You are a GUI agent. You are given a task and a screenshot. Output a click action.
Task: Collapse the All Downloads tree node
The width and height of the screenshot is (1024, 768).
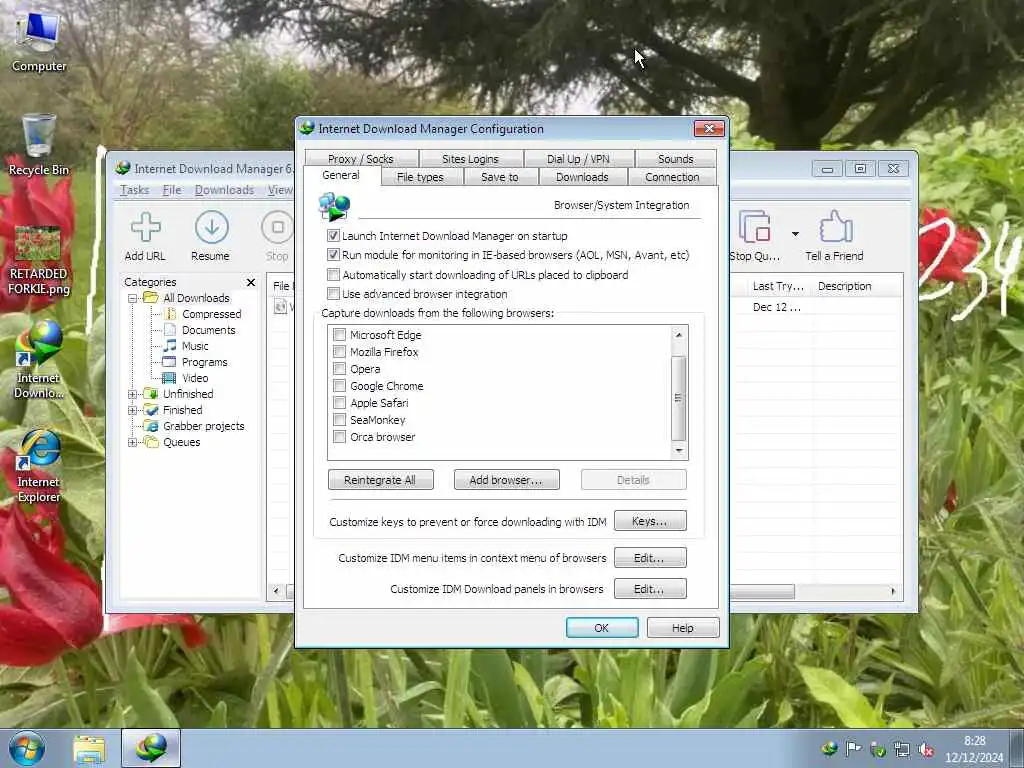[133, 298]
